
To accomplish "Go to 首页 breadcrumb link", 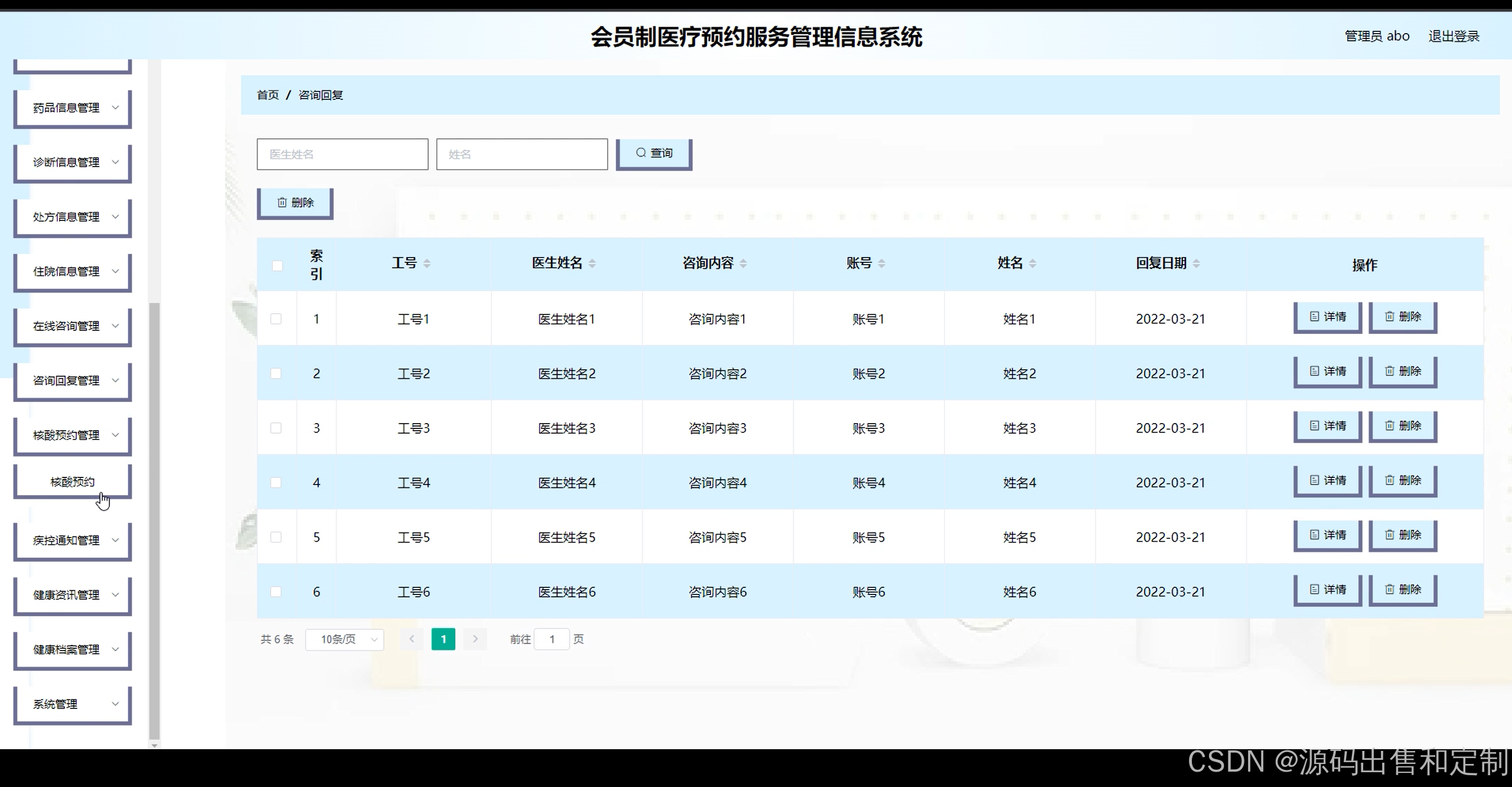I will pos(268,95).
